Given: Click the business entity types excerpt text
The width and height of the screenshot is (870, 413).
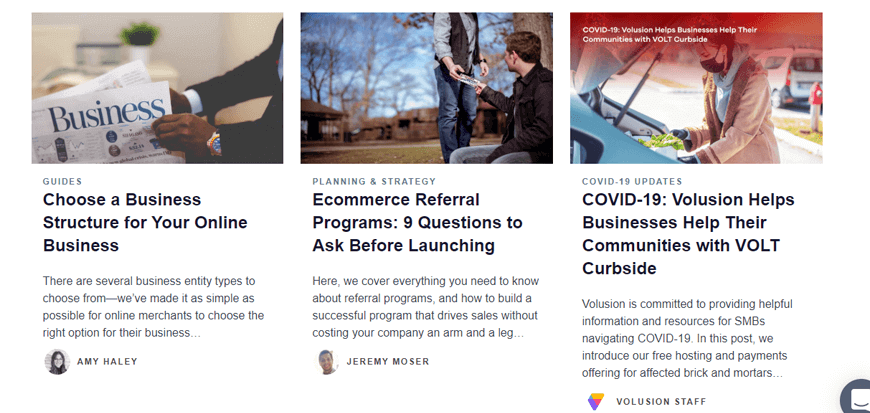Looking at the screenshot, I should point(153,307).
